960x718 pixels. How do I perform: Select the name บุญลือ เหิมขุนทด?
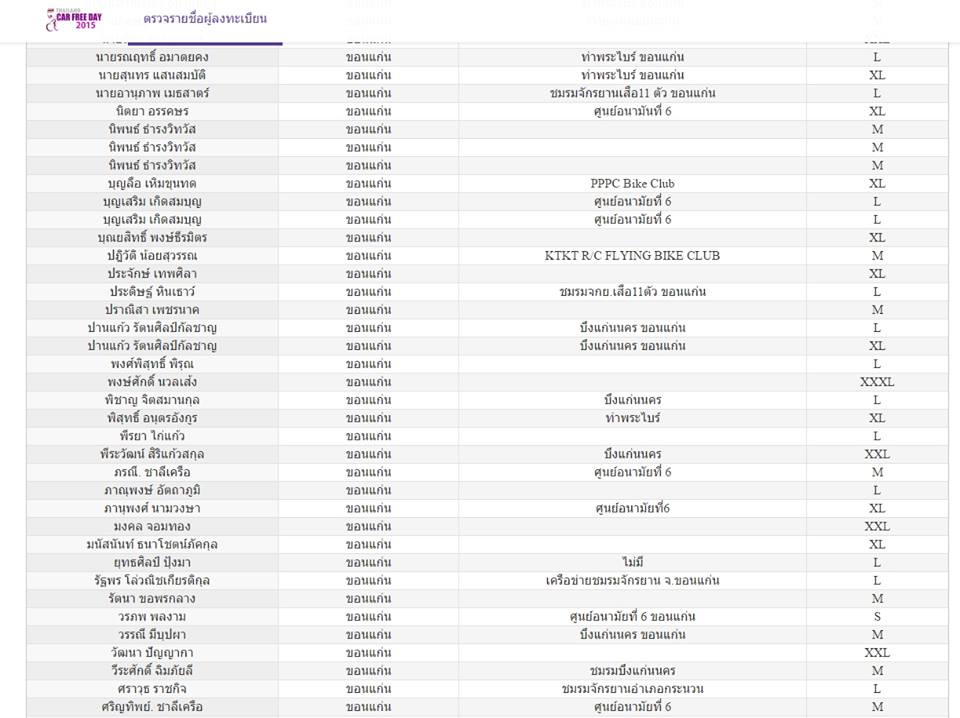click(x=152, y=184)
